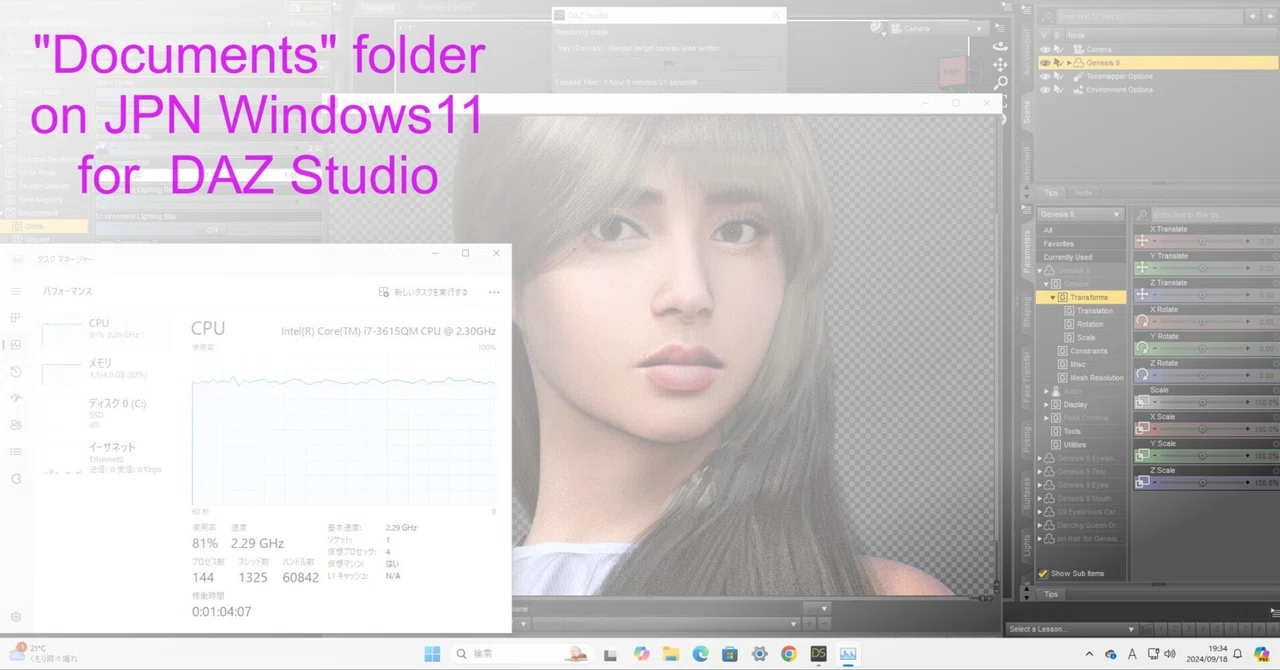
Task: Click the X Translate move icon
Action: coord(1142,241)
